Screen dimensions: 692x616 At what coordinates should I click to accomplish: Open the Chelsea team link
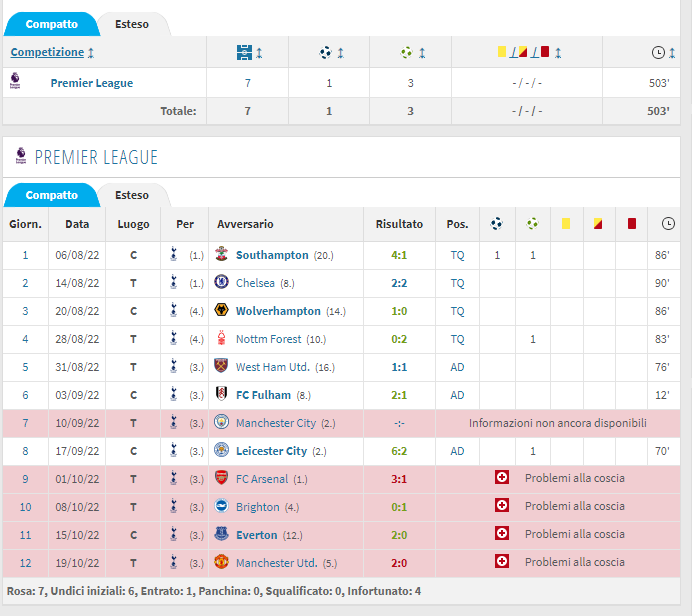coord(255,283)
